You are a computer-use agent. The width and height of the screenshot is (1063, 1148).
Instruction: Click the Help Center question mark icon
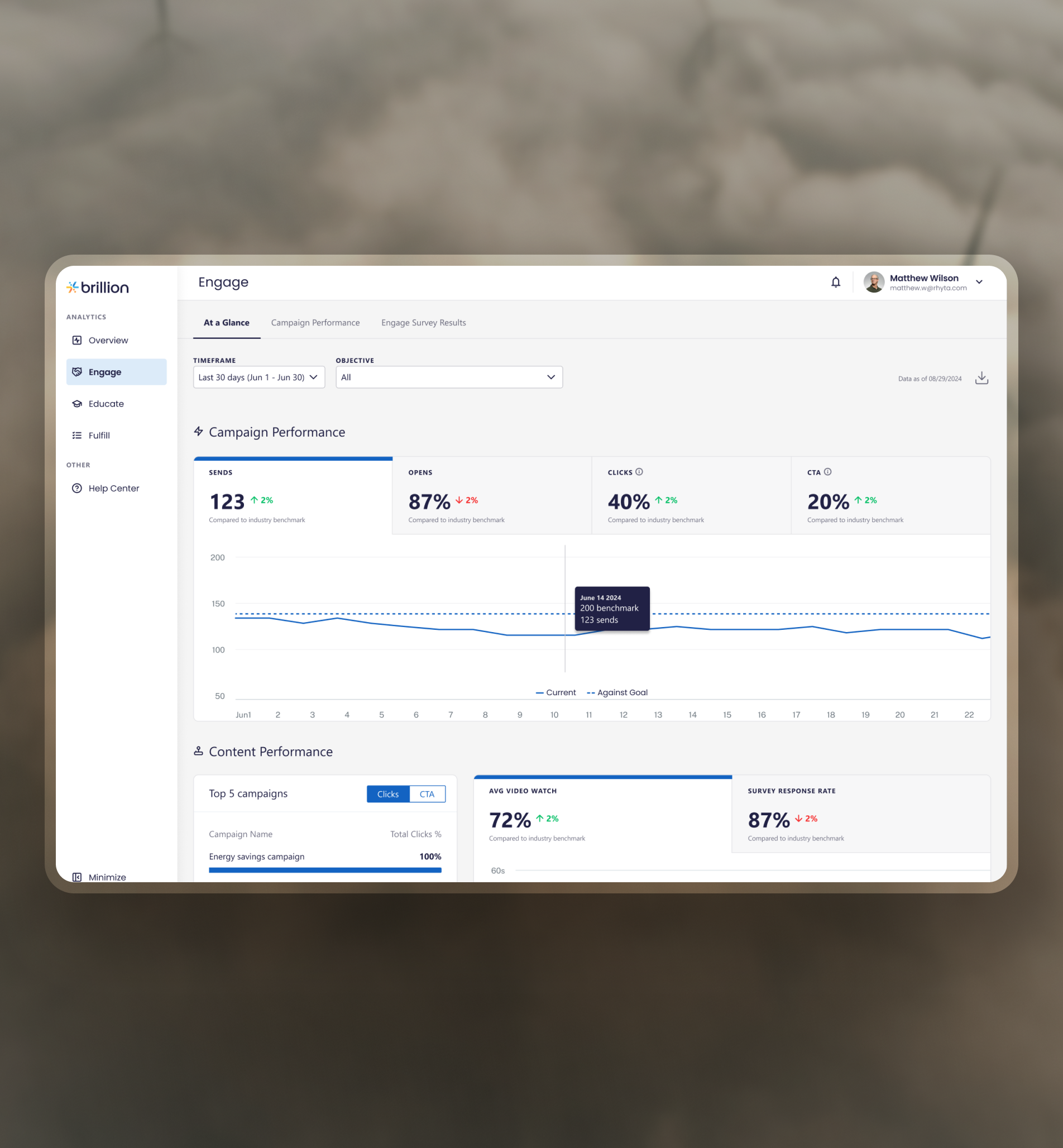[77, 489]
